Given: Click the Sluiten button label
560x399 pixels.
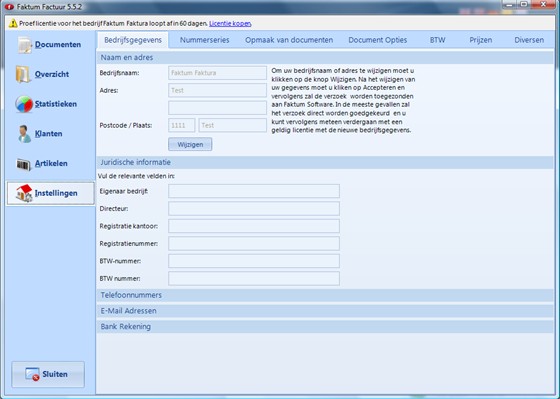Looking at the screenshot, I should (x=55, y=374).
